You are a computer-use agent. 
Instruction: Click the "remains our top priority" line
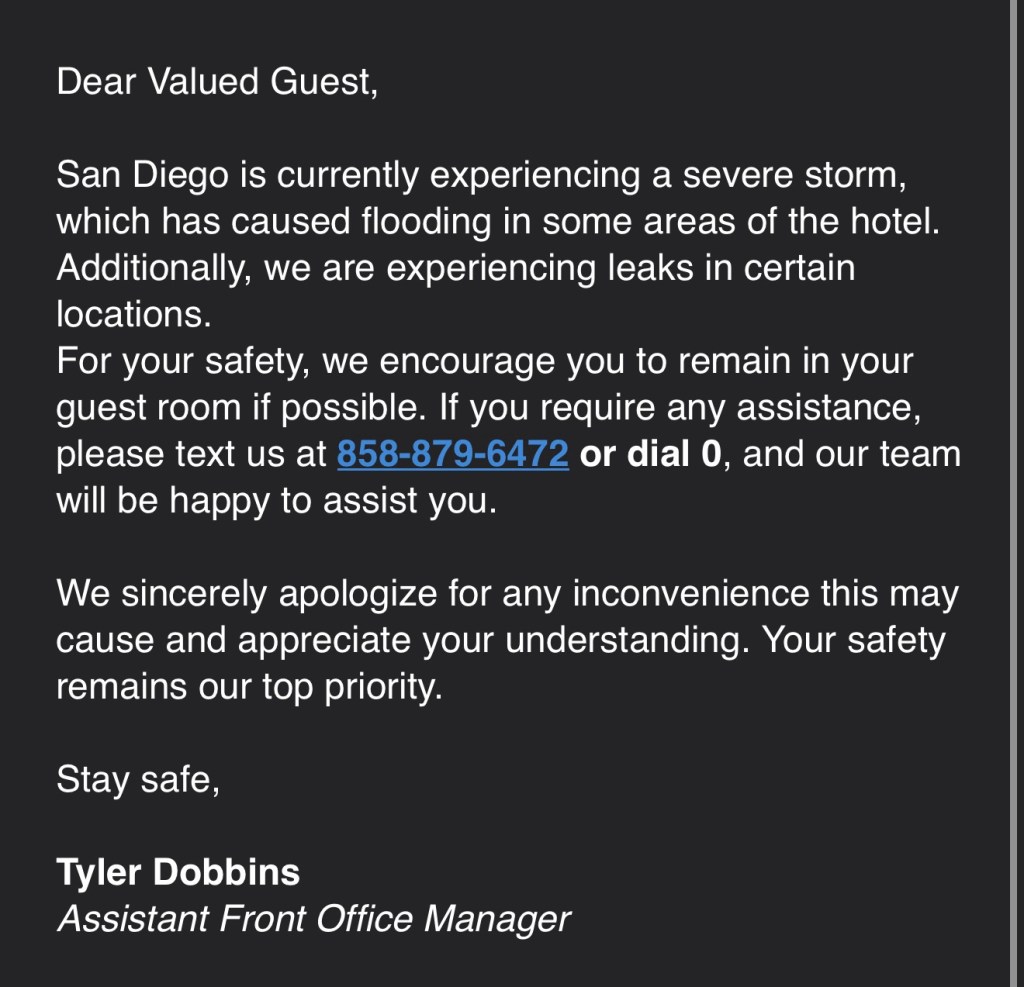(x=249, y=687)
